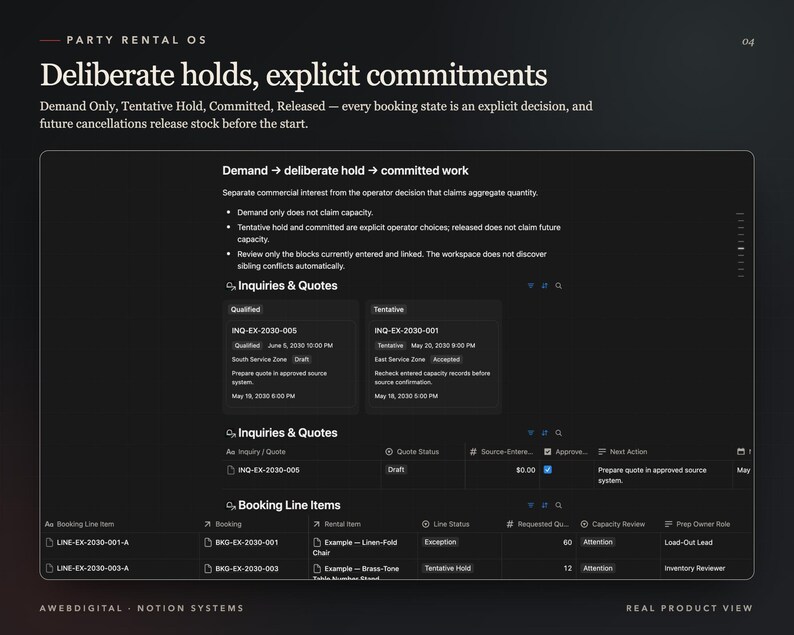Image resolution: width=794 pixels, height=635 pixels.
Task: Open INQ-EX-2030-001 tentative card
Action: tap(433, 364)
